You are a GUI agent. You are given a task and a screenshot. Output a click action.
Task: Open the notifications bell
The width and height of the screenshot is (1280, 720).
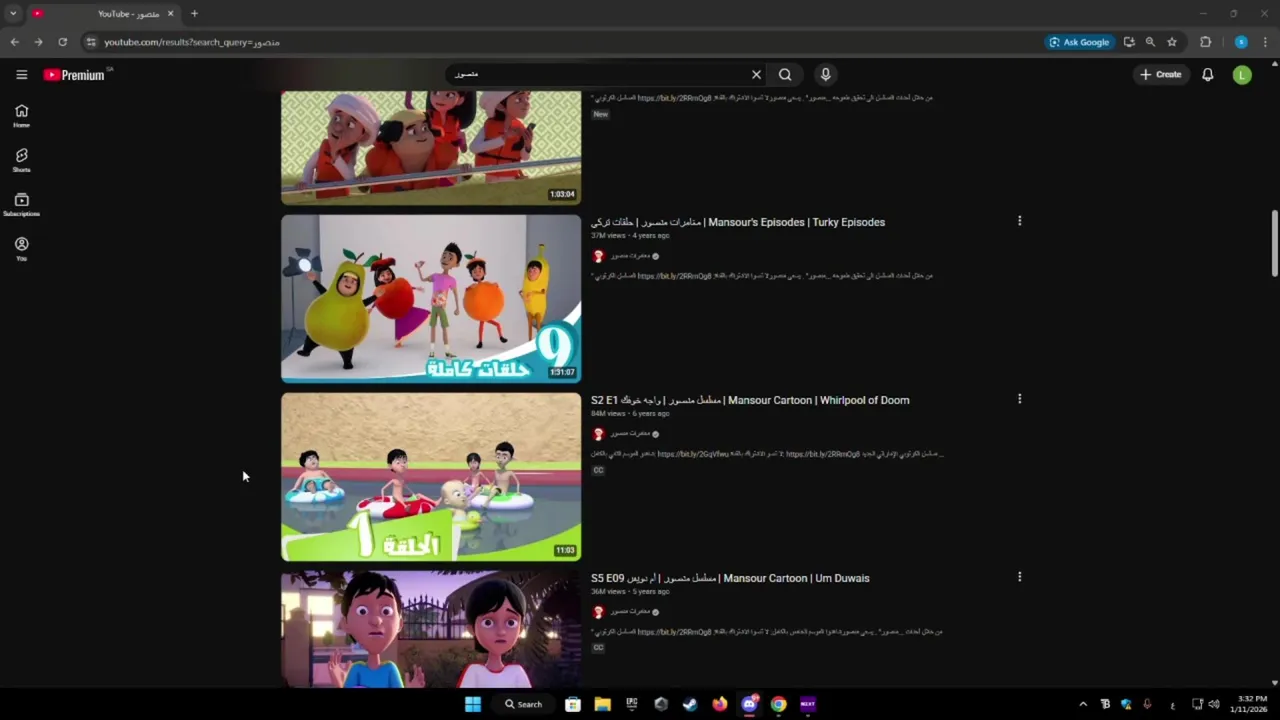pos(1207,74)
